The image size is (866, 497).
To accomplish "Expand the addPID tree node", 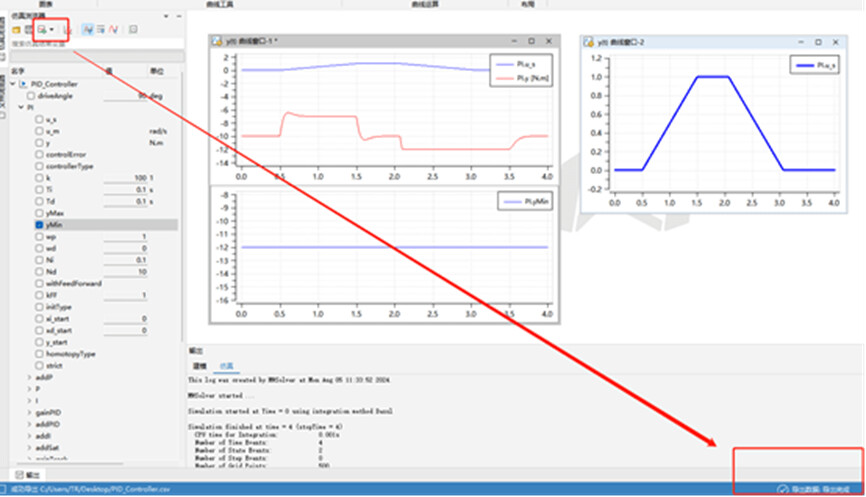I will pyautogui.click(x=29, y=425).
